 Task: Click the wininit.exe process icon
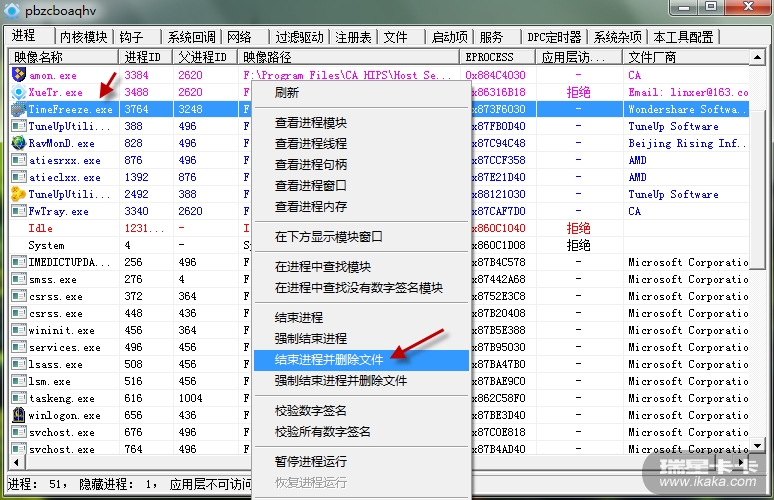click(x=19, y=330)
